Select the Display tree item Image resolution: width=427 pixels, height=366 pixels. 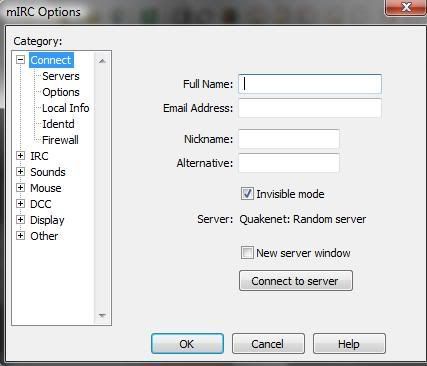point(47,220)
